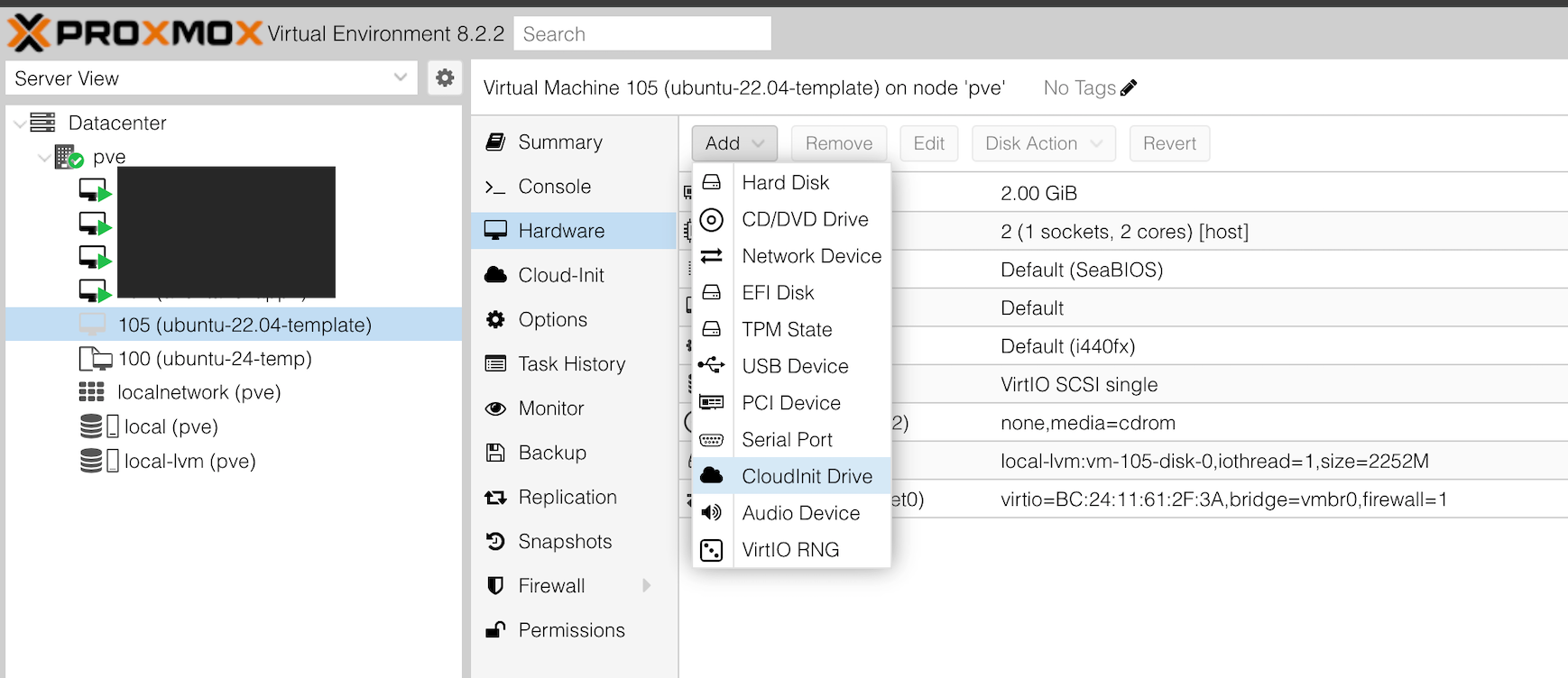This screenshot has width=1568, height=678.
Task: Click the CloudInit Drive cloud icon
Action: click(x=712, y=475)
